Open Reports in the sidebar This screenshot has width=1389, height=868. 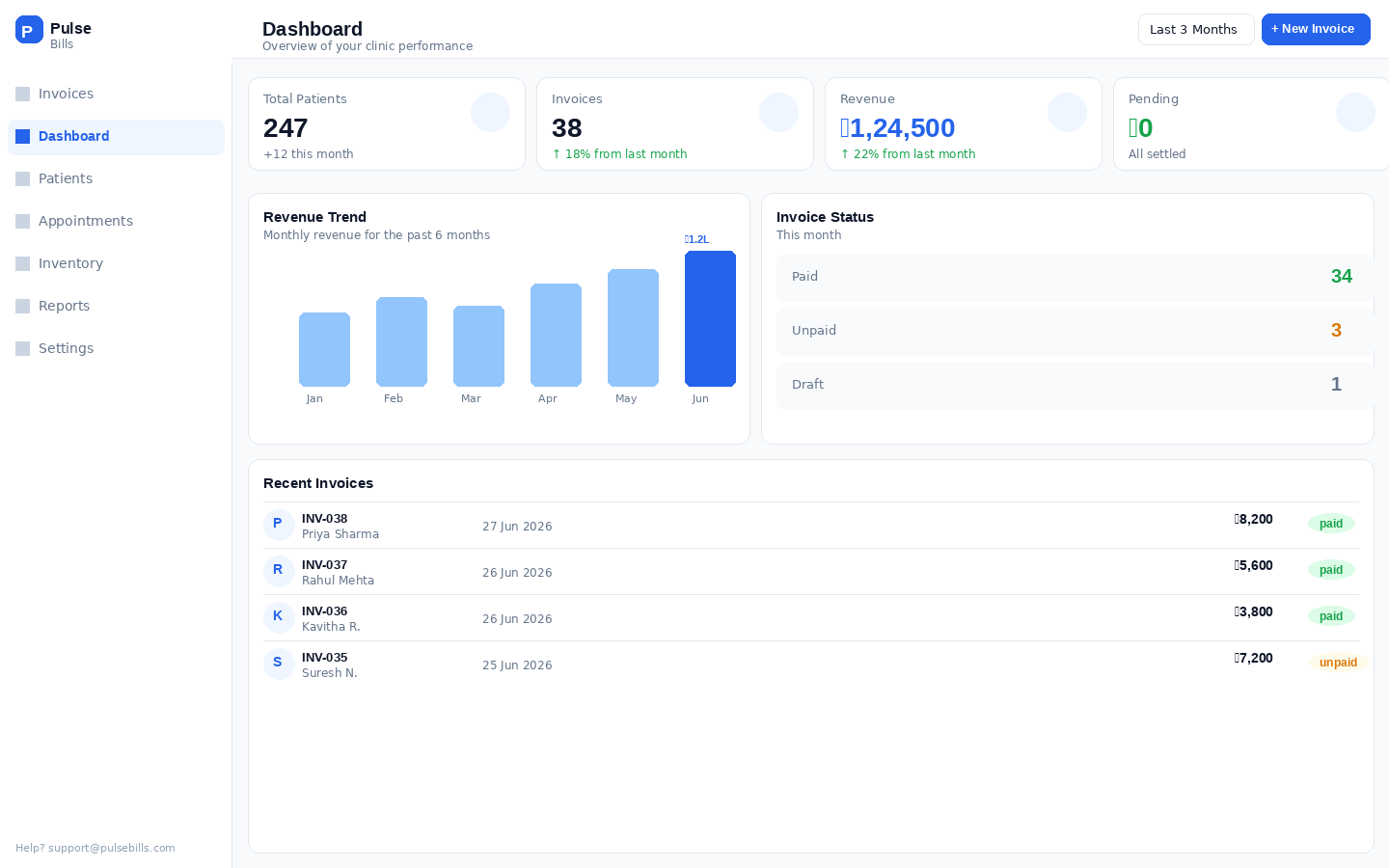[116, 306]
